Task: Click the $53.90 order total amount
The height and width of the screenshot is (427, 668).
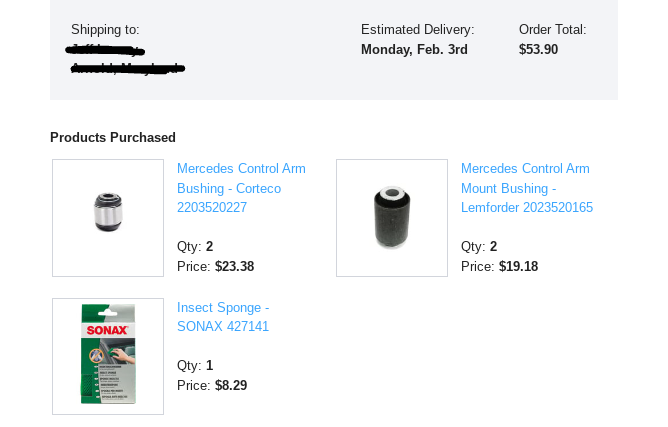Action: (539, 49)
